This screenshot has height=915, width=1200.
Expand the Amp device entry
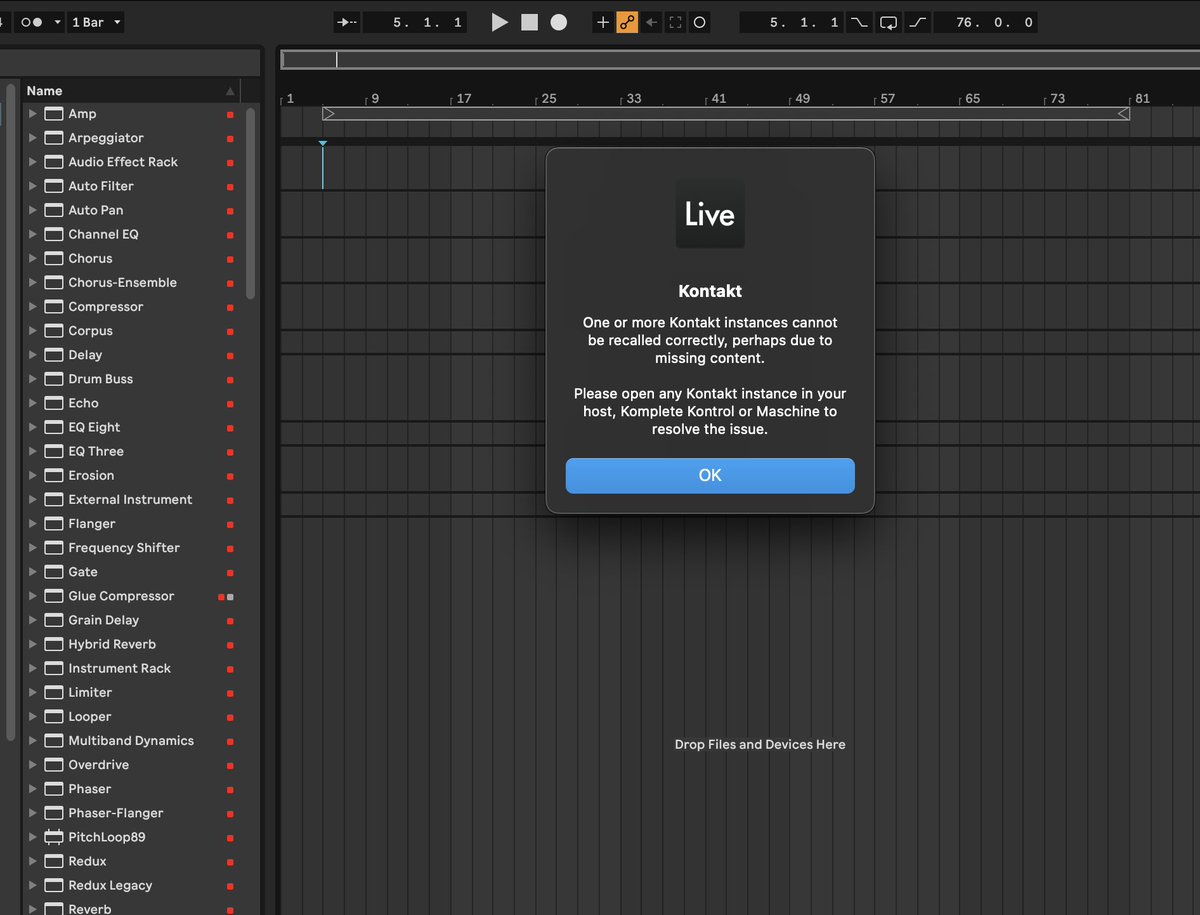[33, 114]
